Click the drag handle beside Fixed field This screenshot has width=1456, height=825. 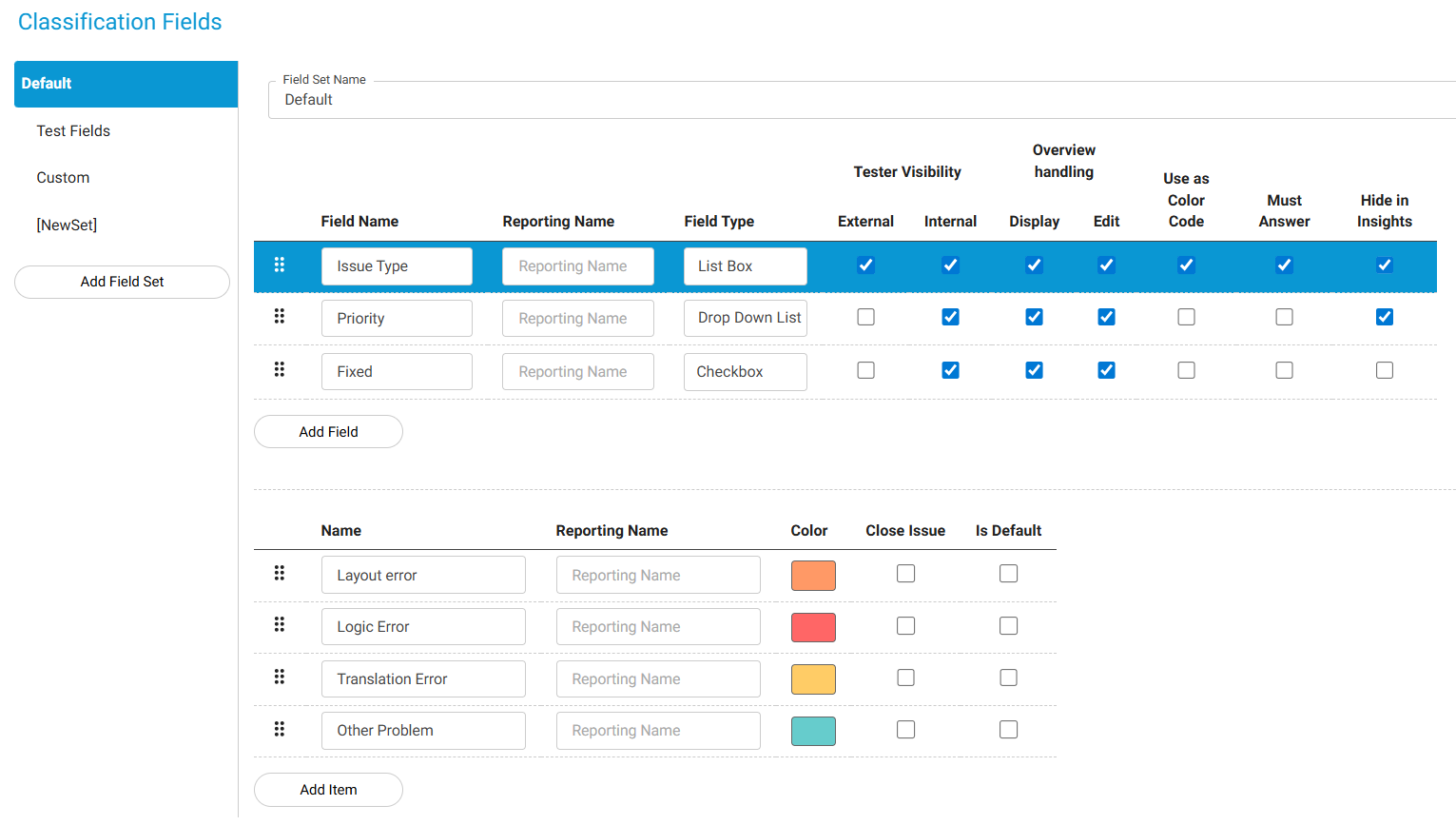[x=280, y=369]
